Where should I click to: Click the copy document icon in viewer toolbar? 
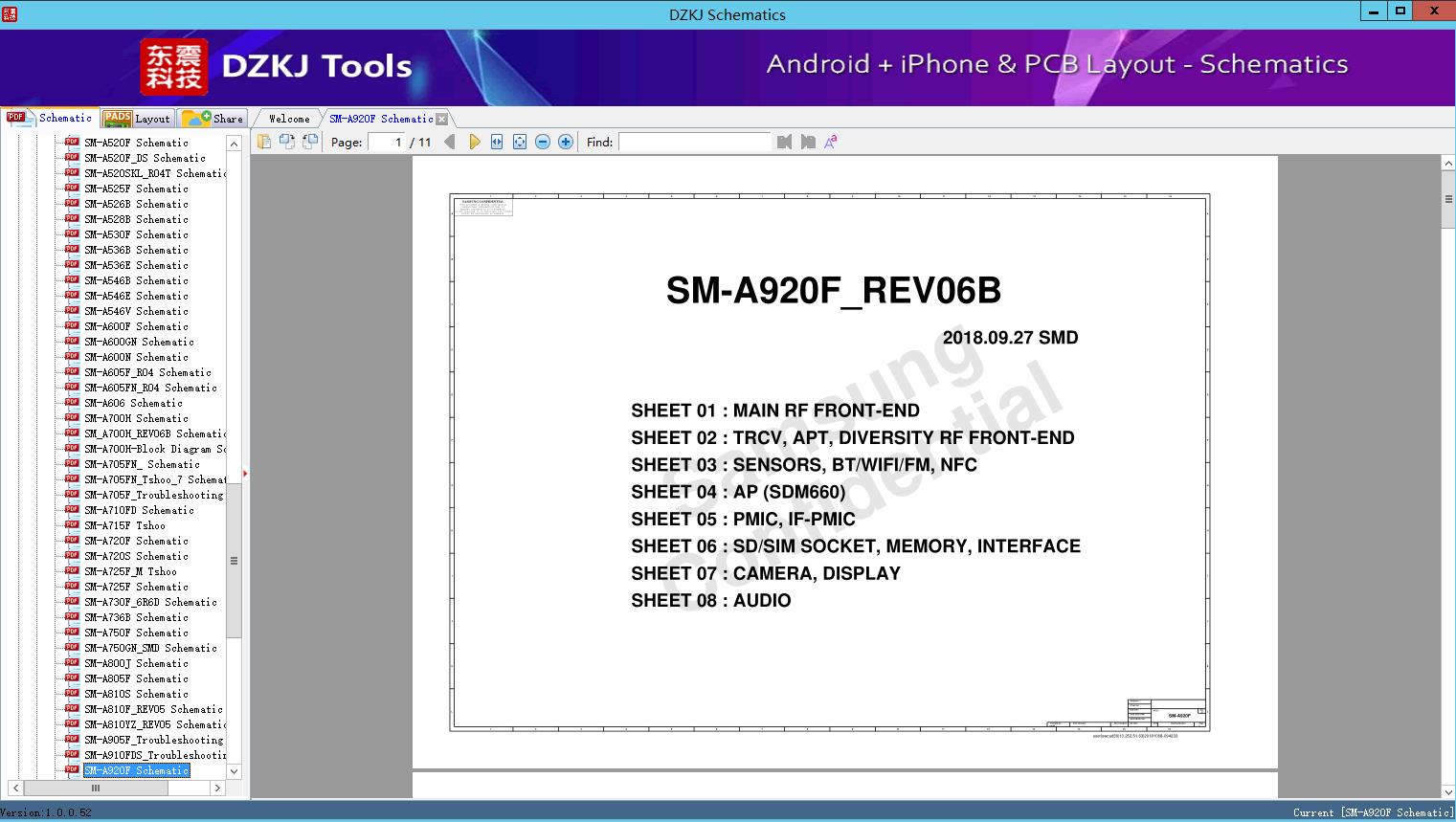[x=263, y=142]
